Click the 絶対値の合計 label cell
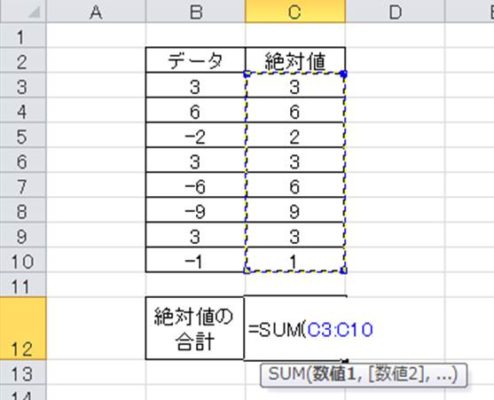 coord(195,328)
